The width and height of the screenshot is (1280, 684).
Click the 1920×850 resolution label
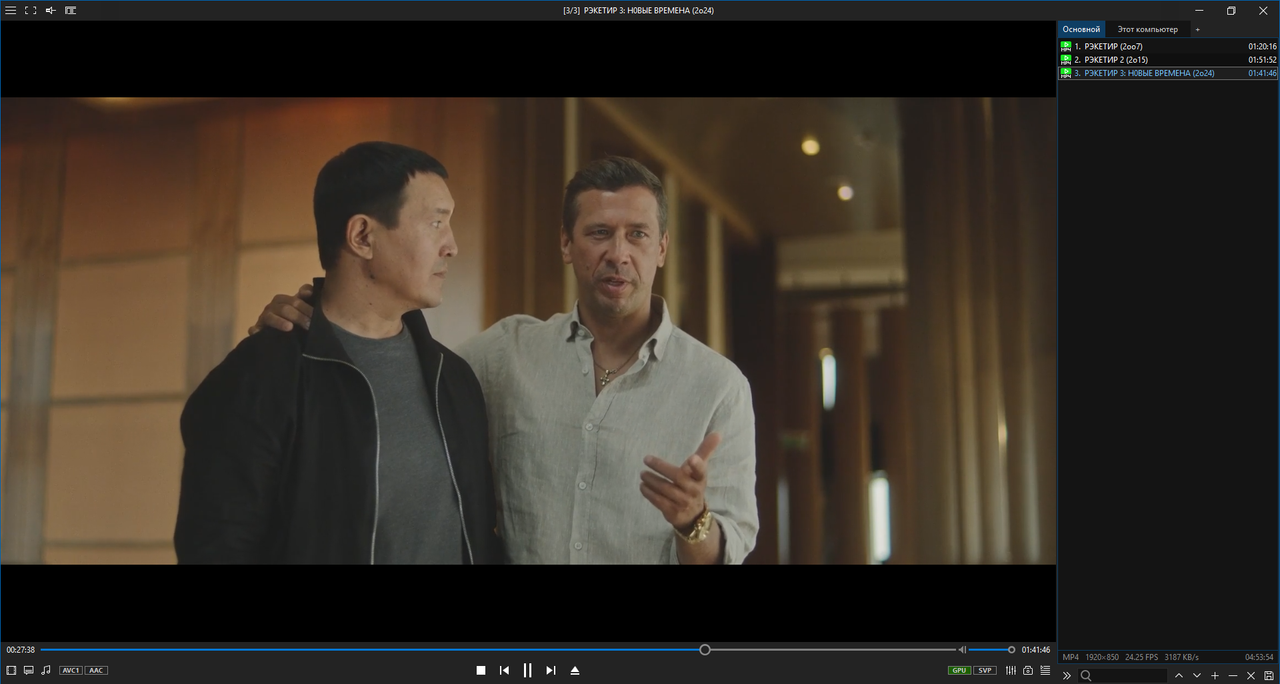pos(1102,657)
